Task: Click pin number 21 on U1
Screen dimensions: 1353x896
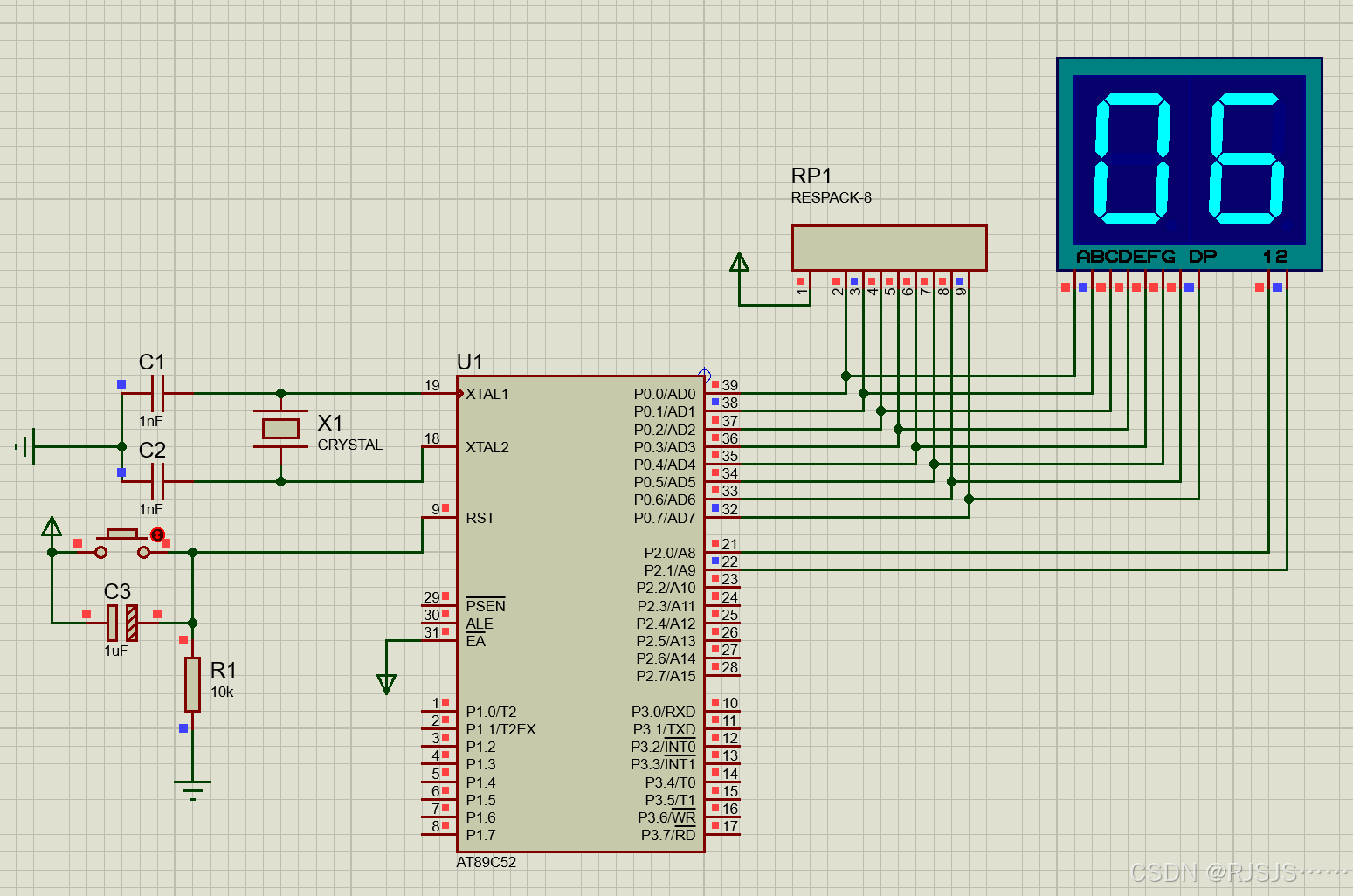Action: (x=730, y=544)
